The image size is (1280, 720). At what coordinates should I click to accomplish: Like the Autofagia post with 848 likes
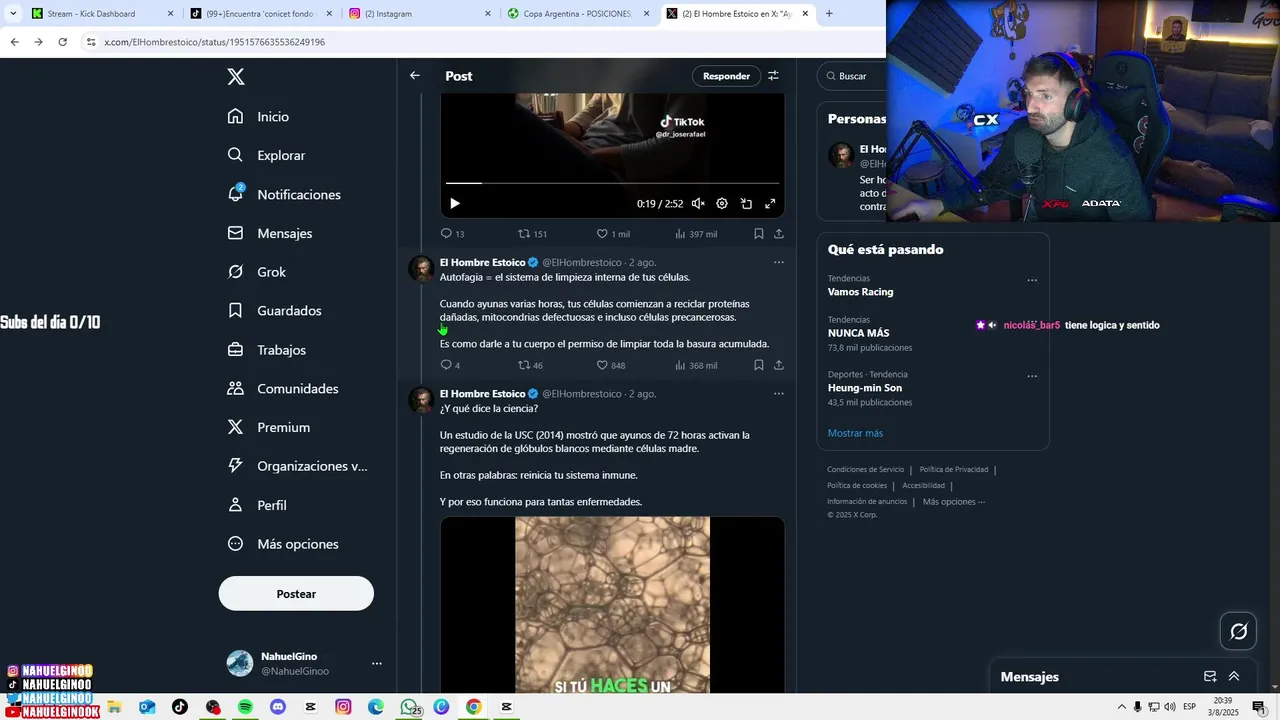(611, 365)
